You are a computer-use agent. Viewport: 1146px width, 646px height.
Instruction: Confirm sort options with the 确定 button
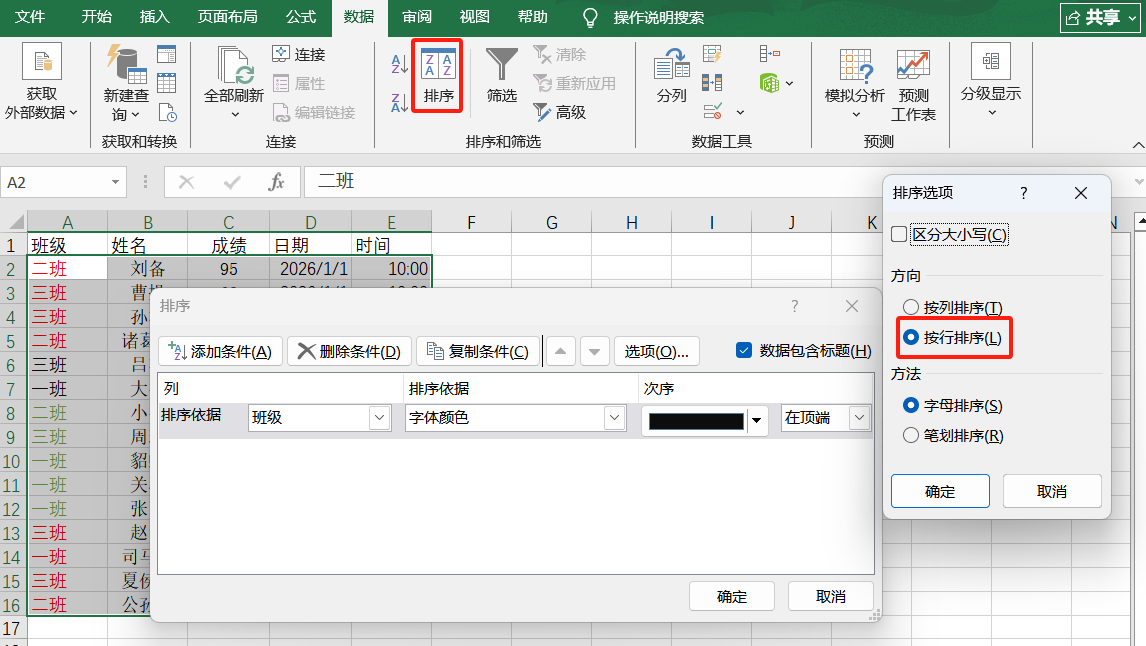tap(940, 491)
